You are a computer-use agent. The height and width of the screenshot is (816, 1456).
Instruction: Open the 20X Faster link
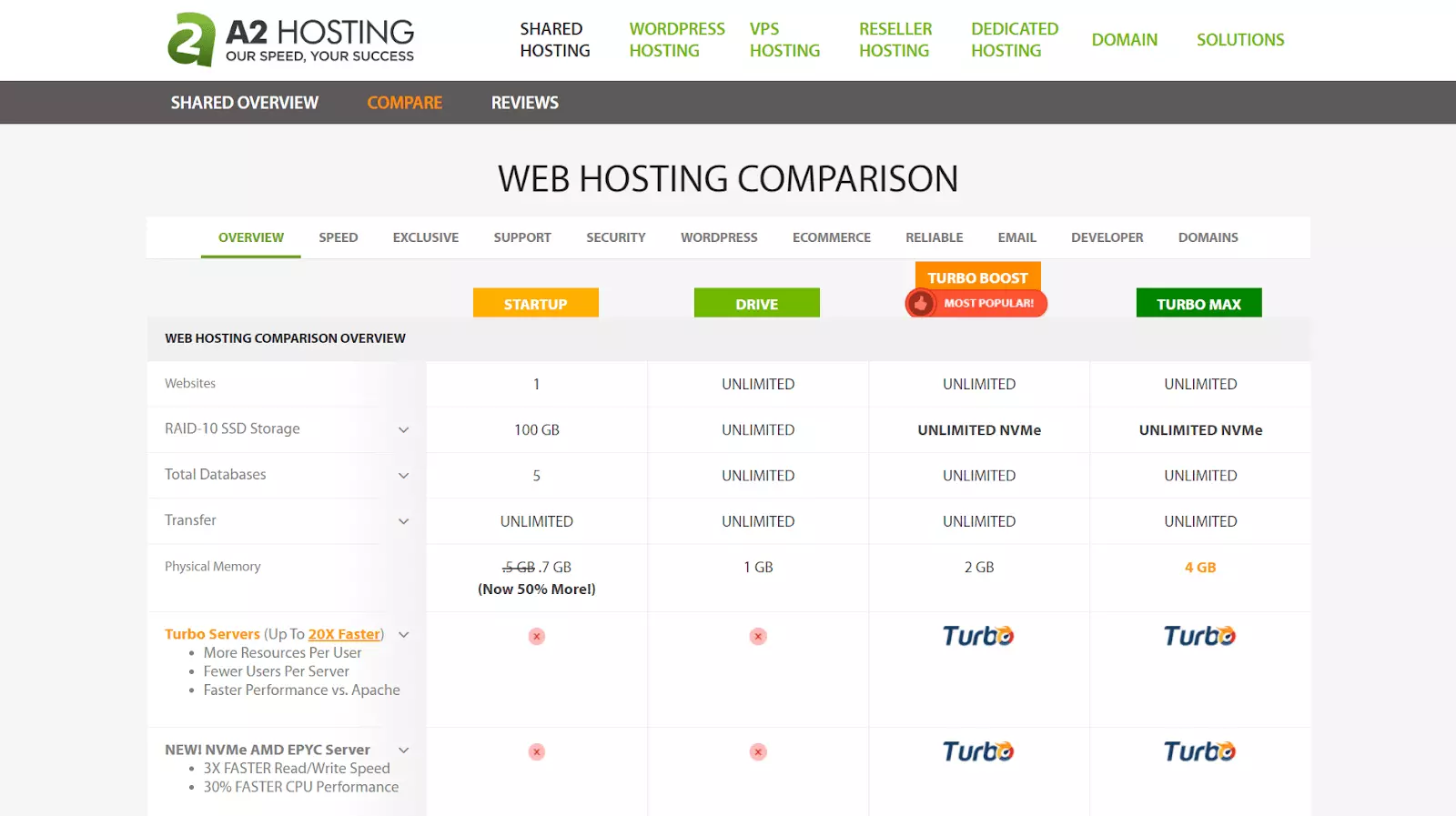click(344, 634)
